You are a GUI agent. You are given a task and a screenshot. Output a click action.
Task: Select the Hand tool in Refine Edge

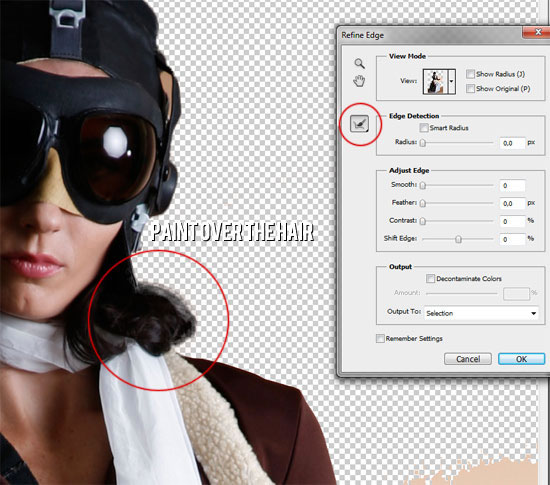[x=359, y=81]
